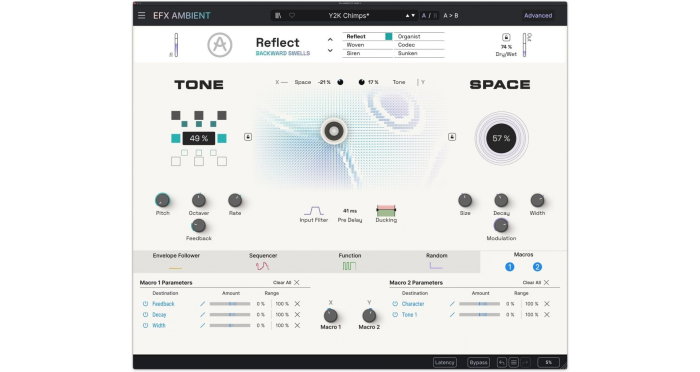Open the Sequencer modulation tab
Screen dimensions: 700x372
coord(263,262)
